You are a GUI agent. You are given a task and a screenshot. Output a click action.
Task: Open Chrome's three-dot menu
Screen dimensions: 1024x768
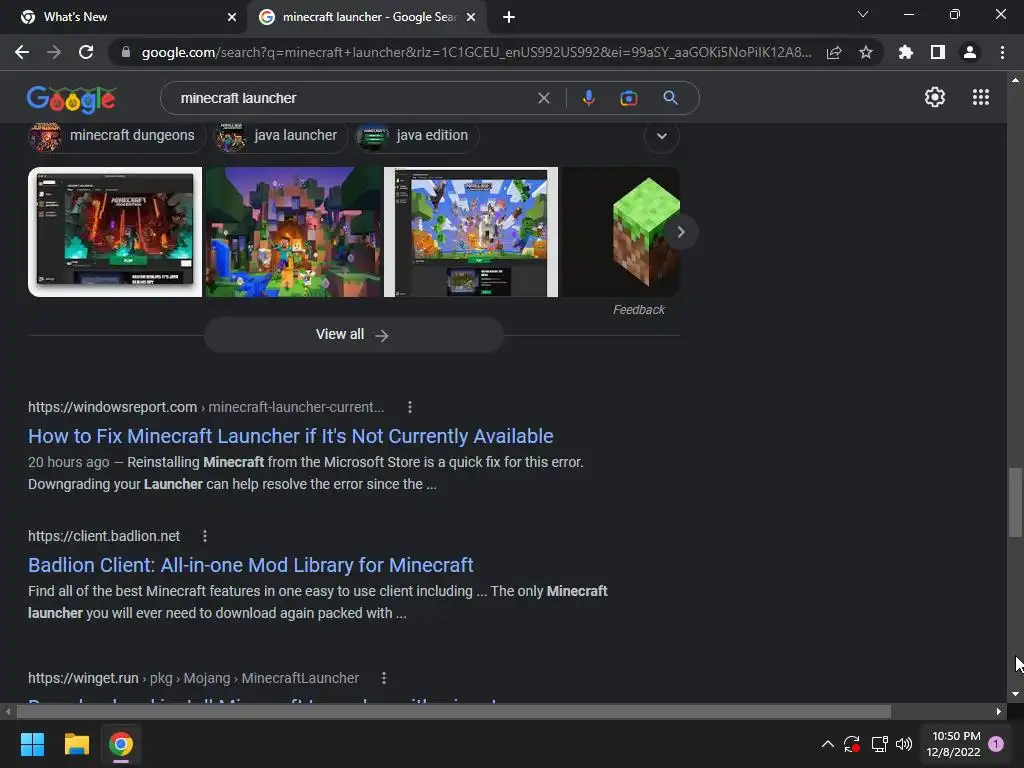pyautogui.click(x=1002, y=52)
